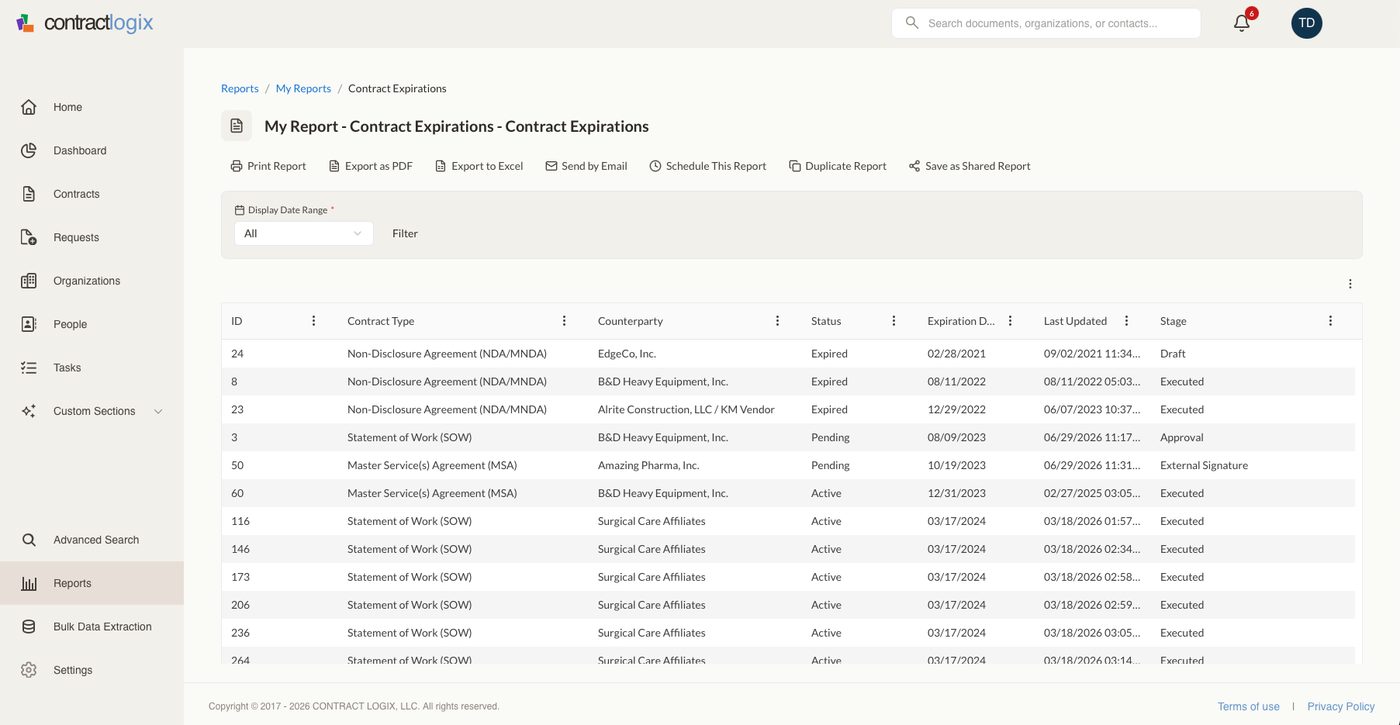Image resolution: width=1400 pixels, height=725 pixels.
Task: Click the contractlogix logo
Action: tap(85, 23)
